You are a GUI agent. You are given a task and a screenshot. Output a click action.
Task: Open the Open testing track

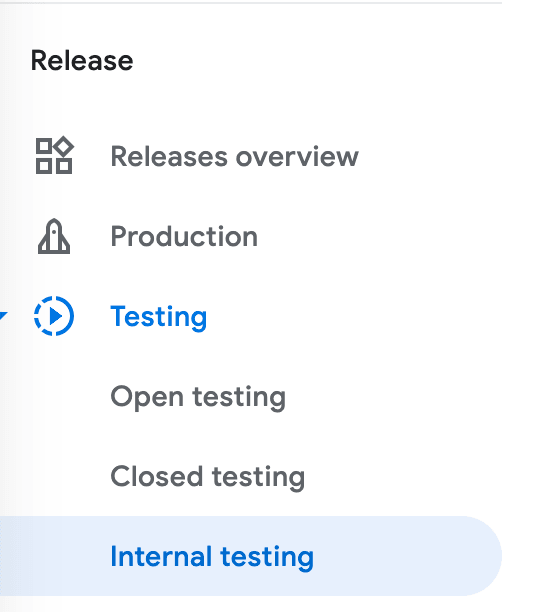(198, 397)
